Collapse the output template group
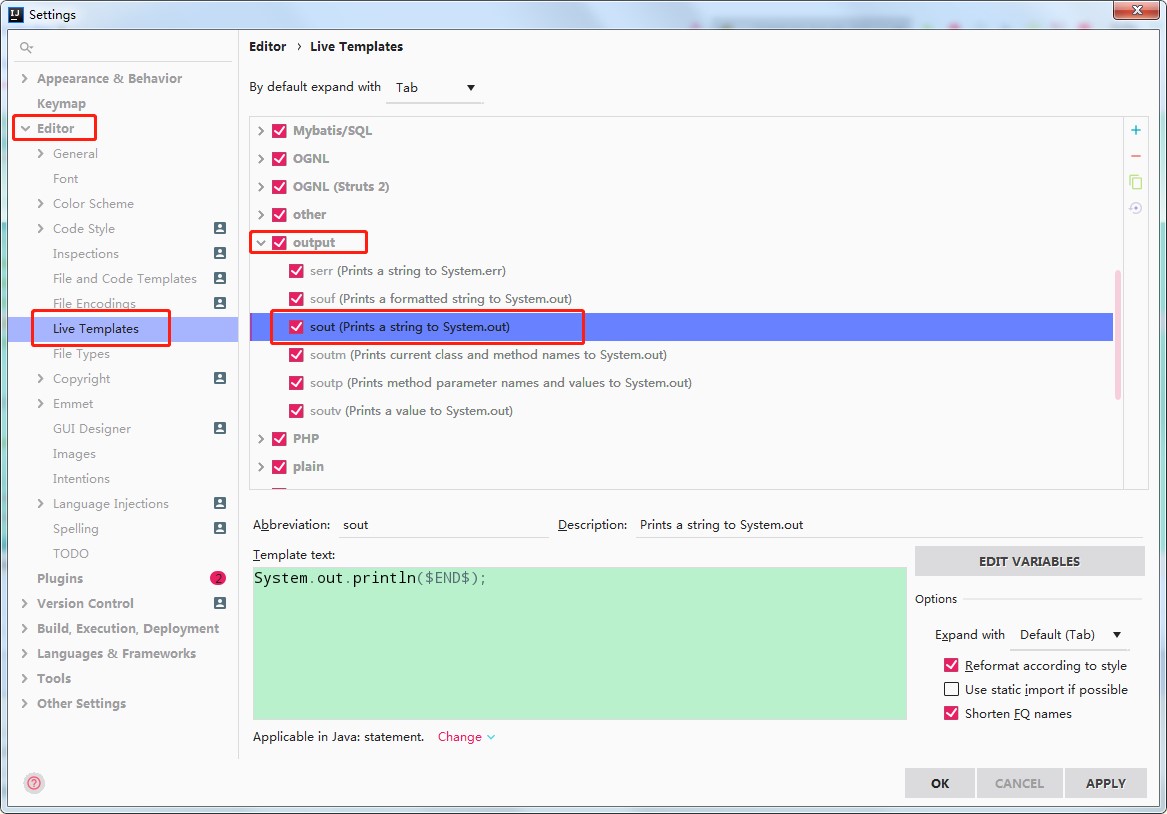Image resolution: width=1167 pixels, height=814 pixels. tap(260, 243)
